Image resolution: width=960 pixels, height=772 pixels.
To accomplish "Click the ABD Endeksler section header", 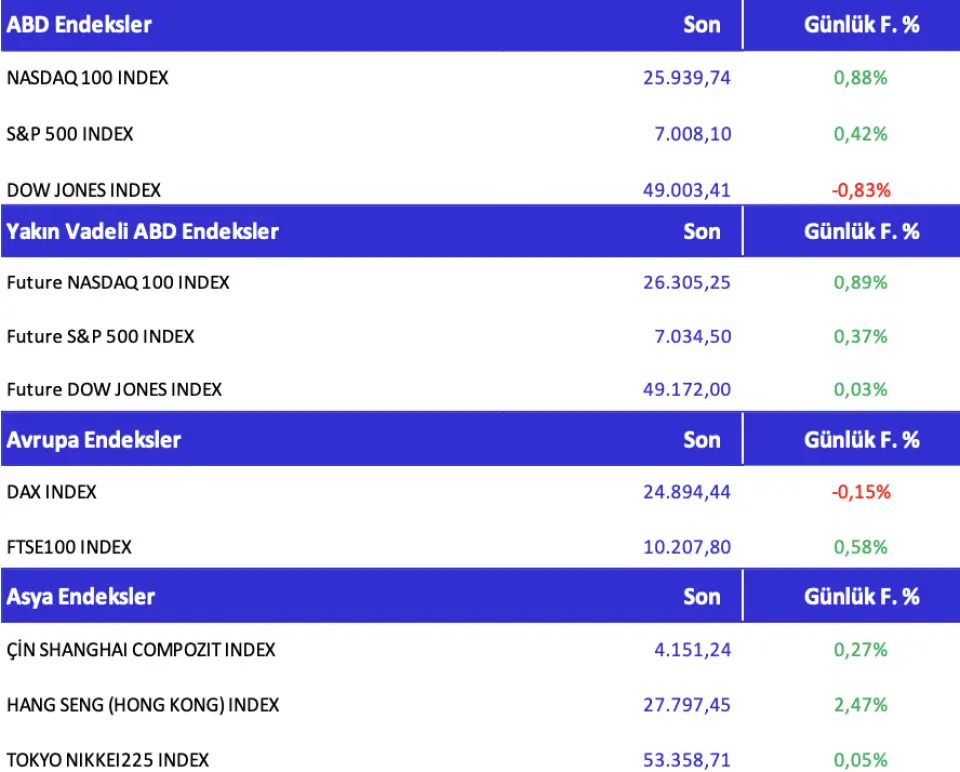I will pos(79,25).
